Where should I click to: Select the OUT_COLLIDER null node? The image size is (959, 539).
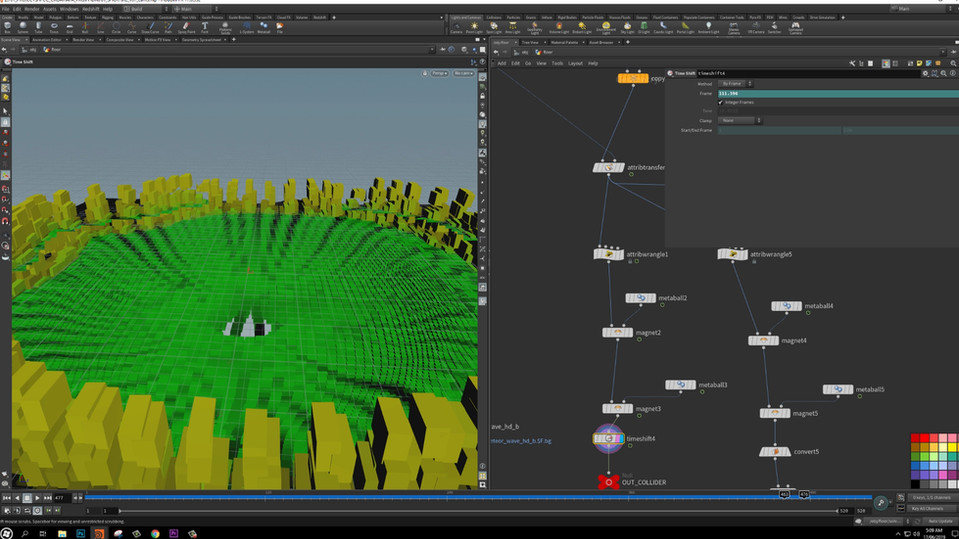point(607,482)
